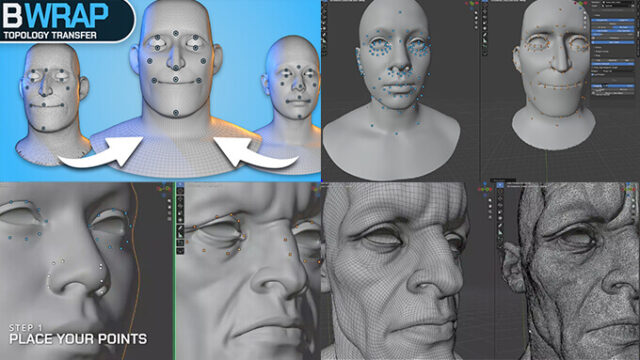The image size is (640, 360).
Task: Click the pan hand icon in bottom-left viewport
Action: click(x=169, y=207)
